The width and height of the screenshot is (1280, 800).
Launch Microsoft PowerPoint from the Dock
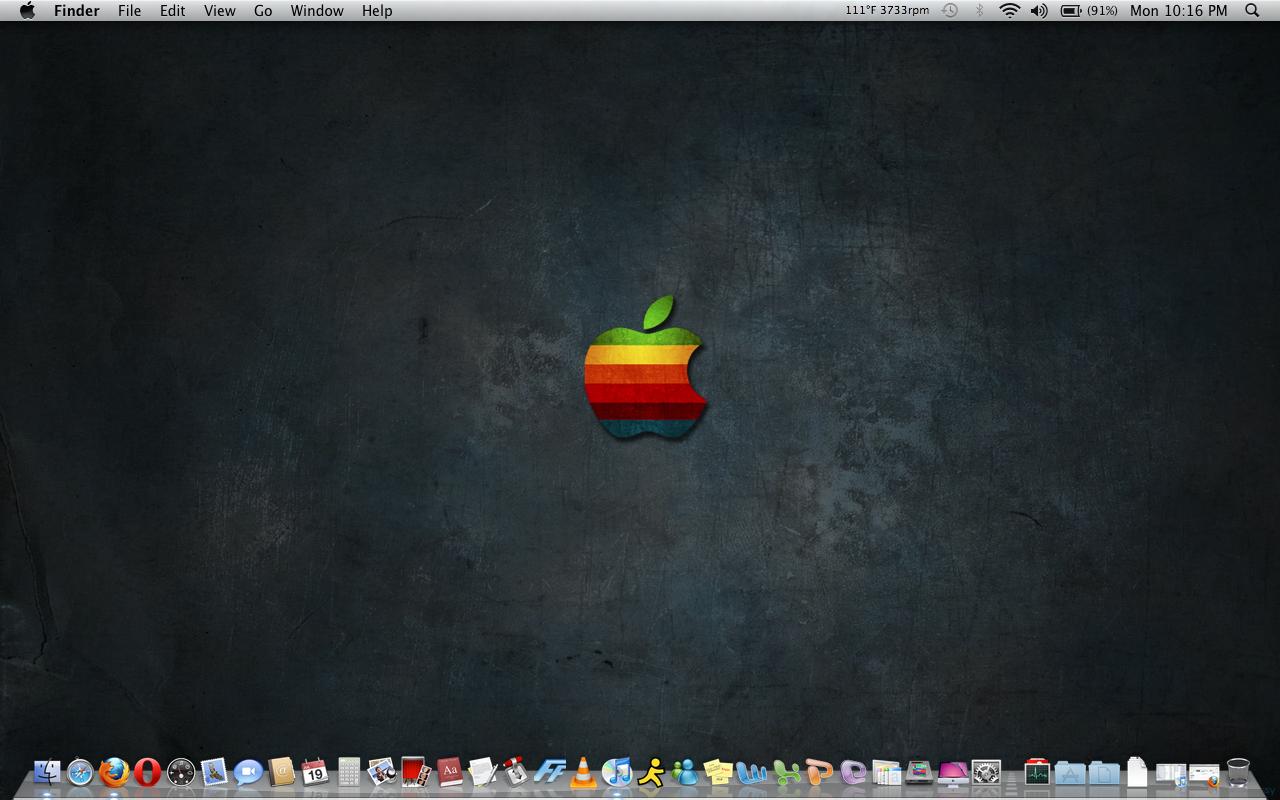point(819,772)
